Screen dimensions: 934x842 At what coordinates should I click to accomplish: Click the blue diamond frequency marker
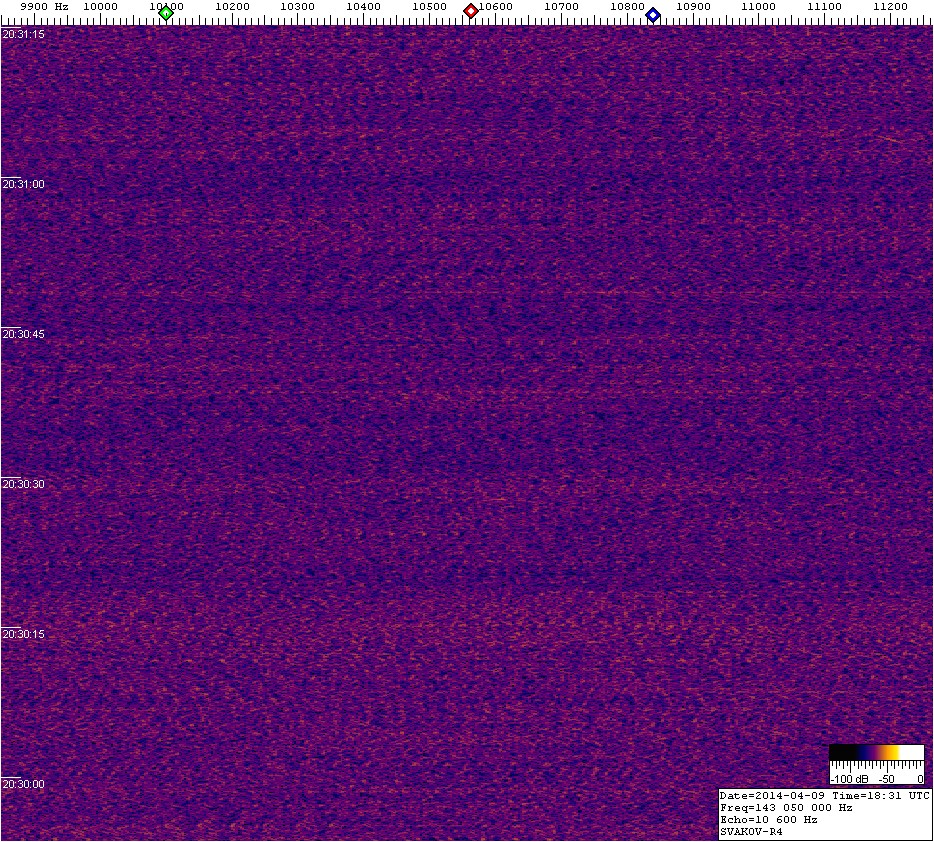(x=653, y=14)
